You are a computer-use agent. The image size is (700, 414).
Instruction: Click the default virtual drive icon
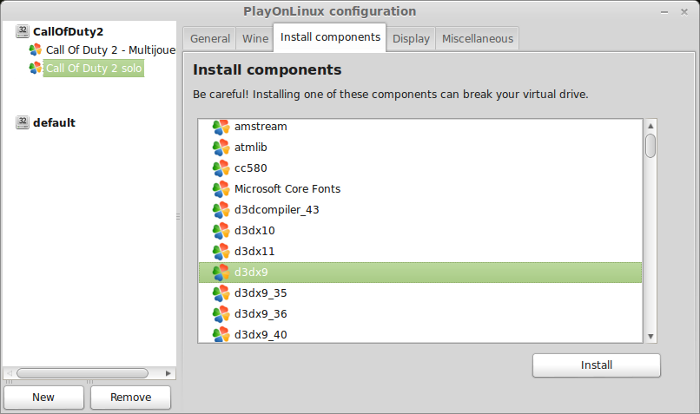(22, 122)
